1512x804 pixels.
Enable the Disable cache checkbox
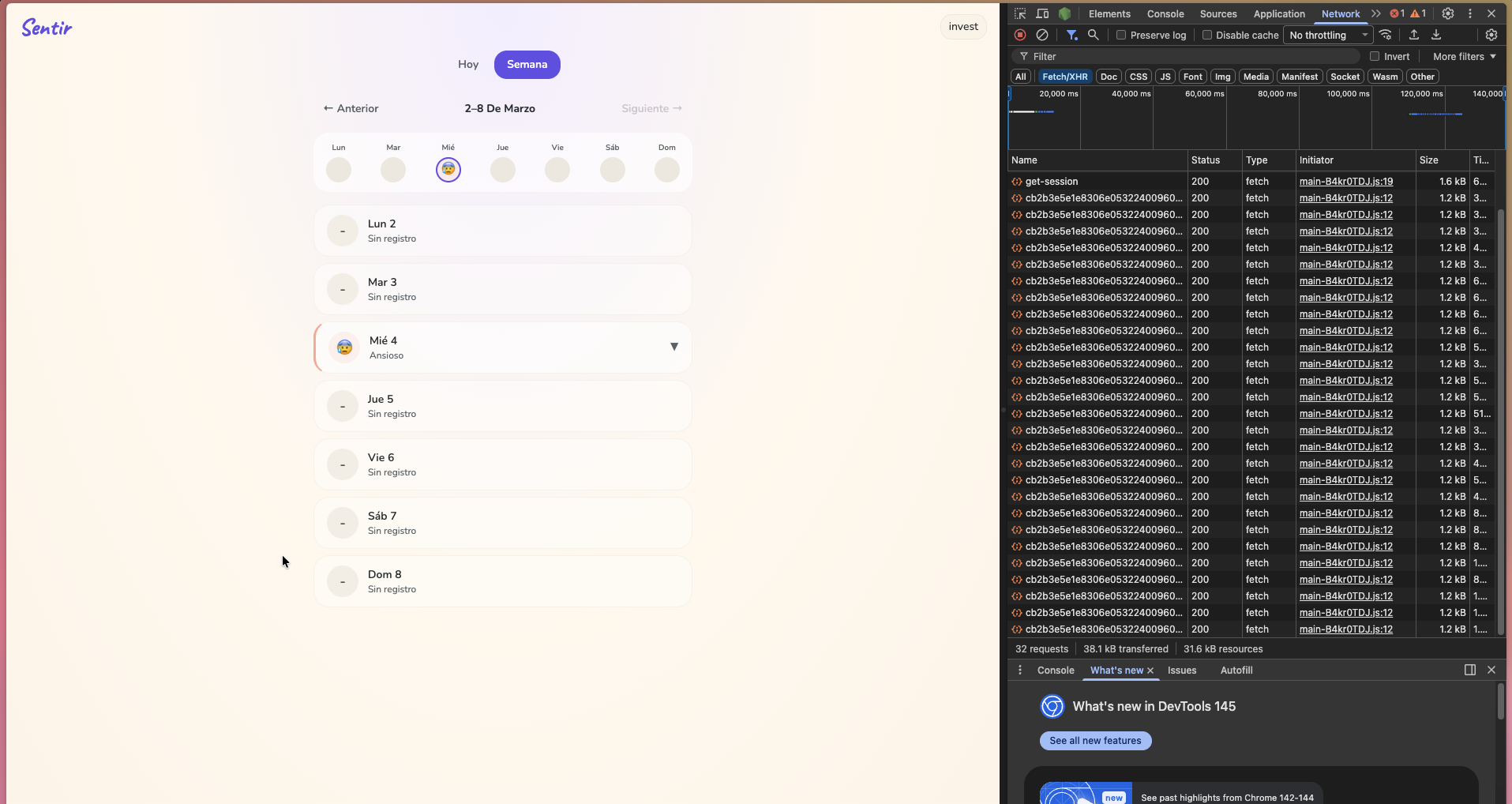coord(1207,35)
